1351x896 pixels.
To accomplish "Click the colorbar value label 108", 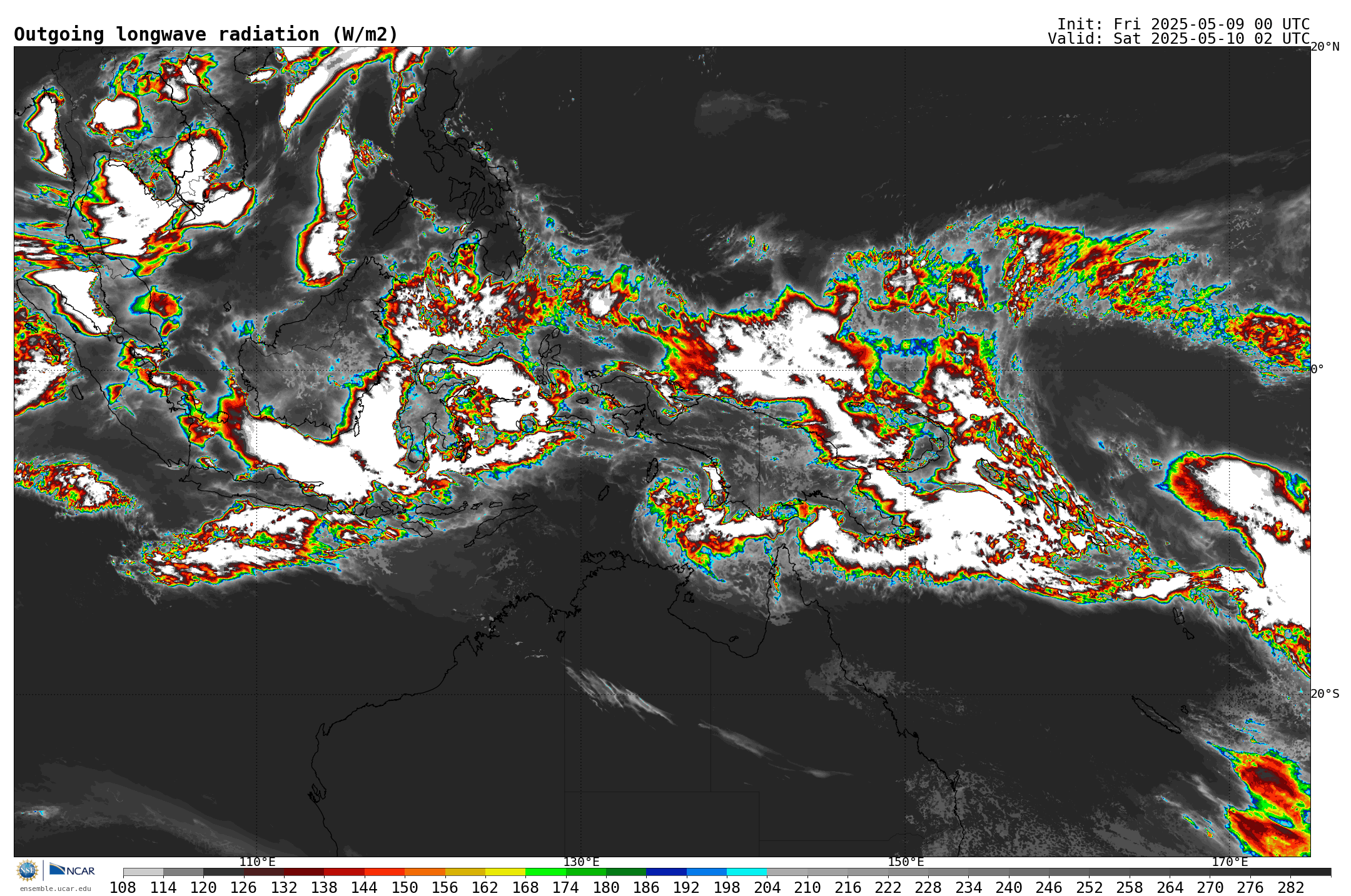I will tap(123, 887).
